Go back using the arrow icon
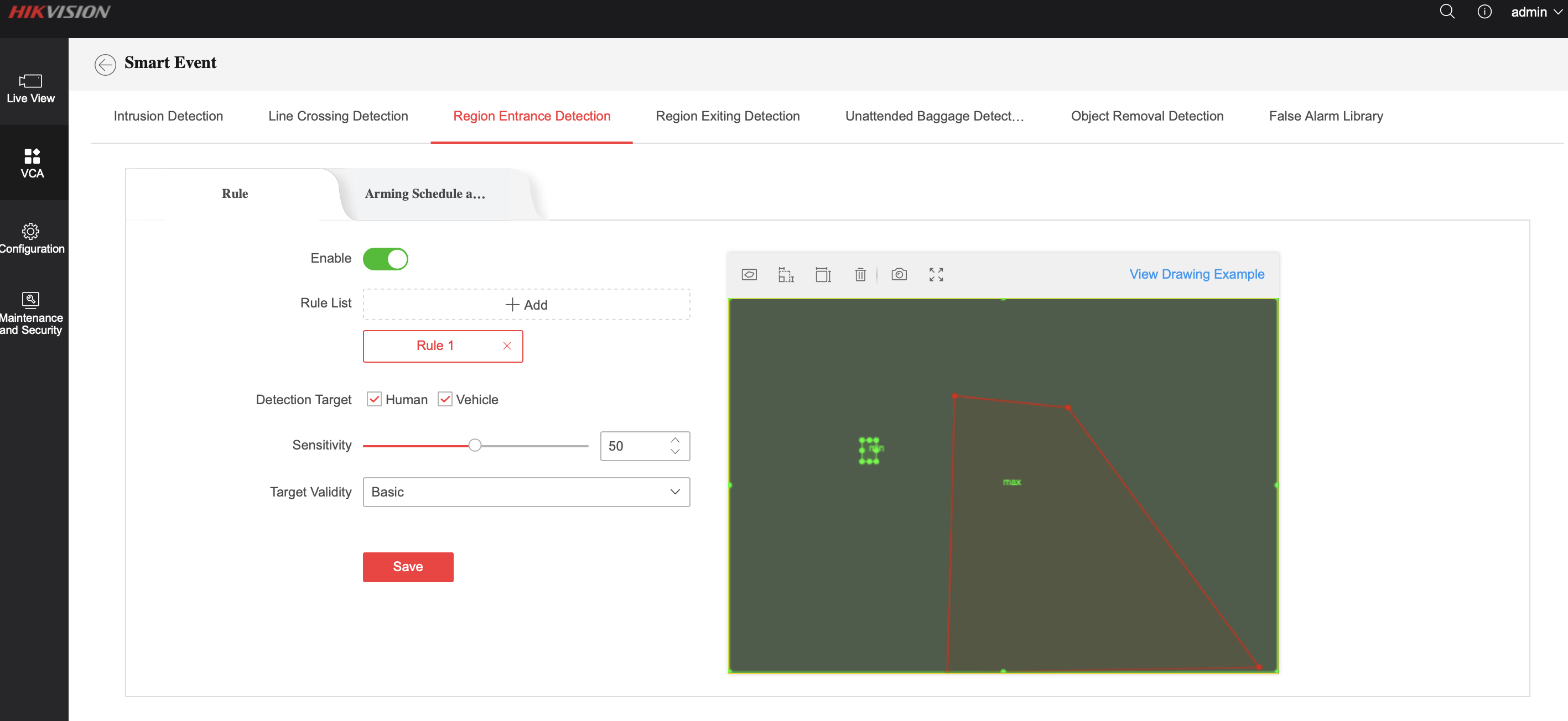Screen dimensions: 1568x721 click(x=105, y=64)
